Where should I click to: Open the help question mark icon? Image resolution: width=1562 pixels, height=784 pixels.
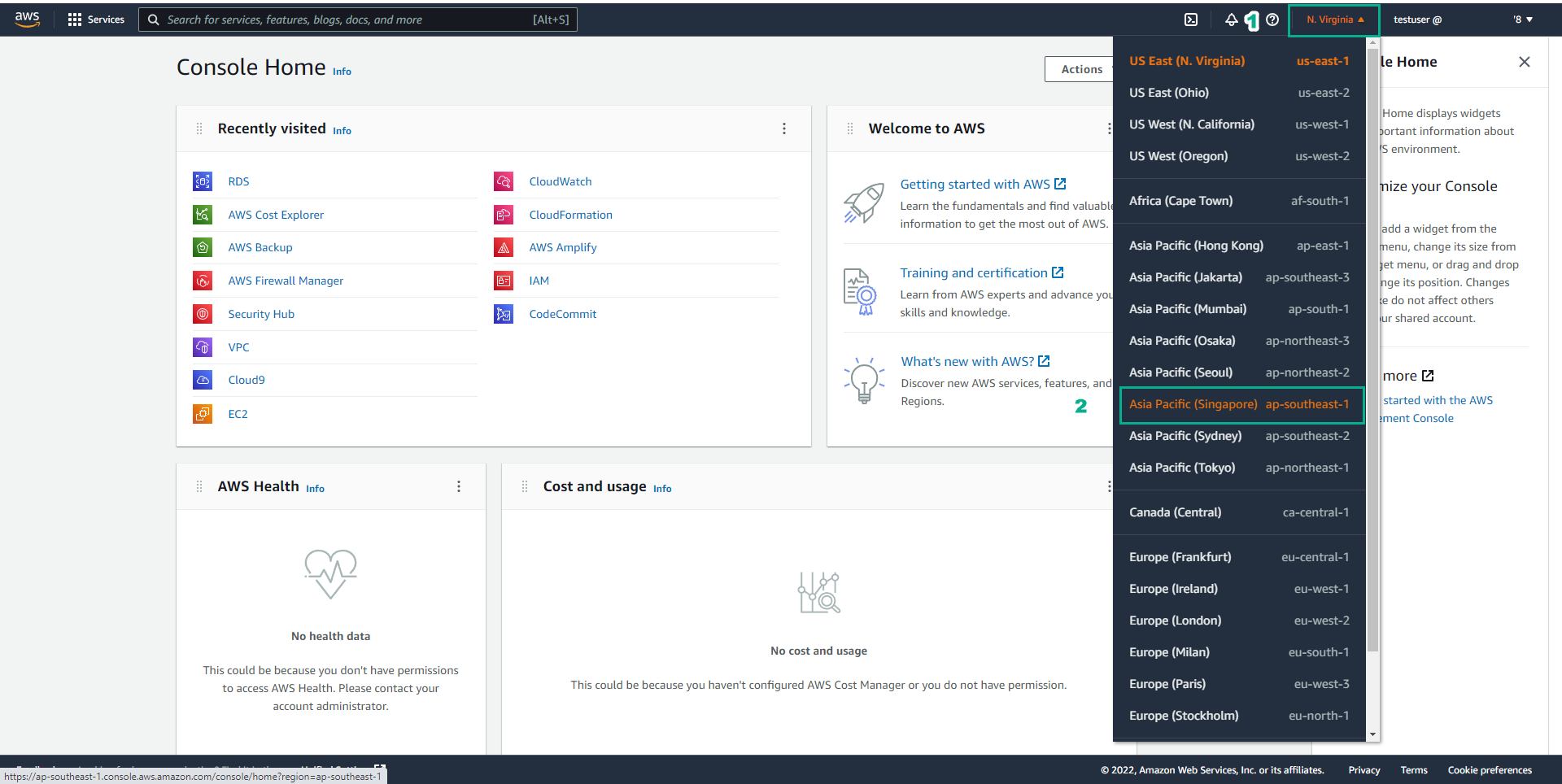click(1272, 20)
